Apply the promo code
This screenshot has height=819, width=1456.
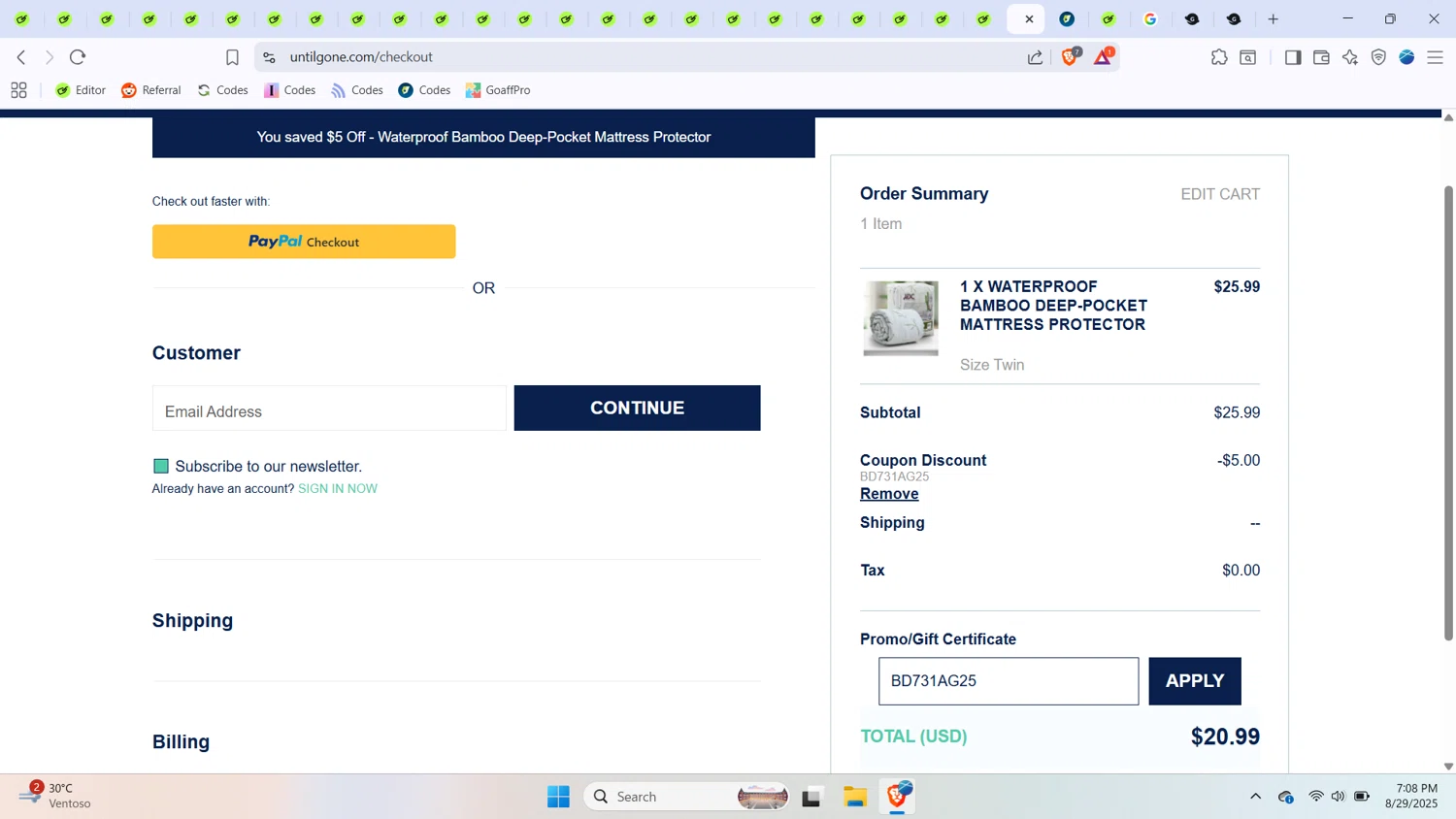click(x=1195, y=681)
